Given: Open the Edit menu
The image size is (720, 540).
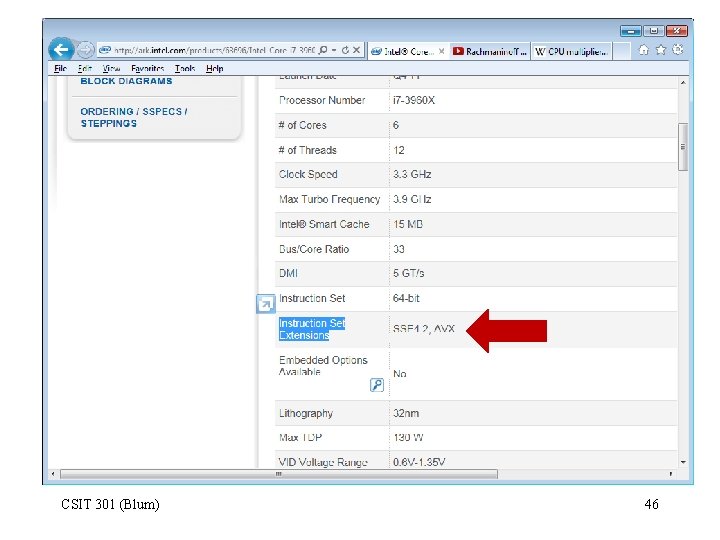Looking at the screenshot, I should (x=84, y=68).
